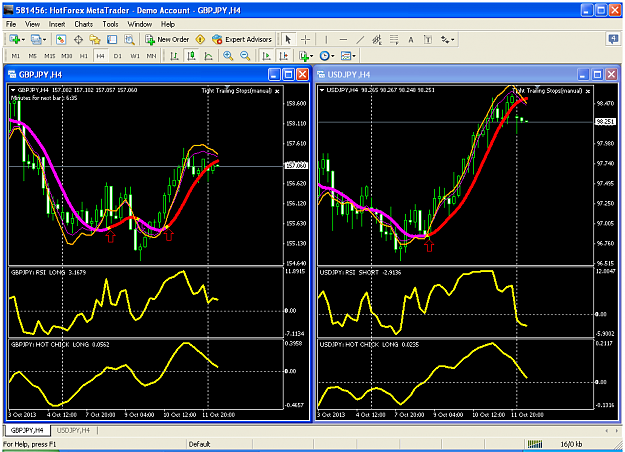625x452 pixels.
Task: Select the GBPJPY,H4 bottom tab
Action: (x=27, y=430)
